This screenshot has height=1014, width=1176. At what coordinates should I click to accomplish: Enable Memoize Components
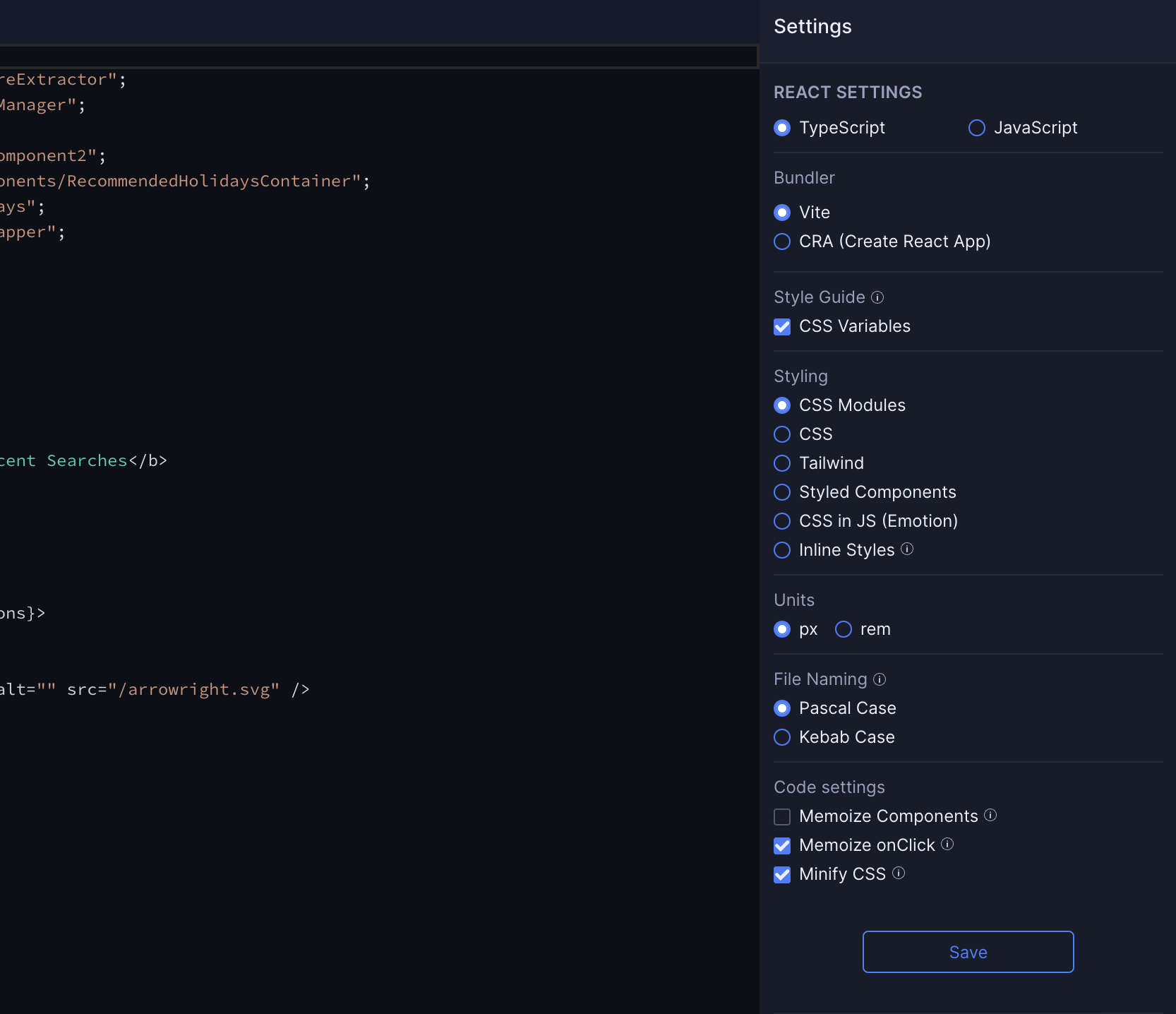click(x=781, y=816)
